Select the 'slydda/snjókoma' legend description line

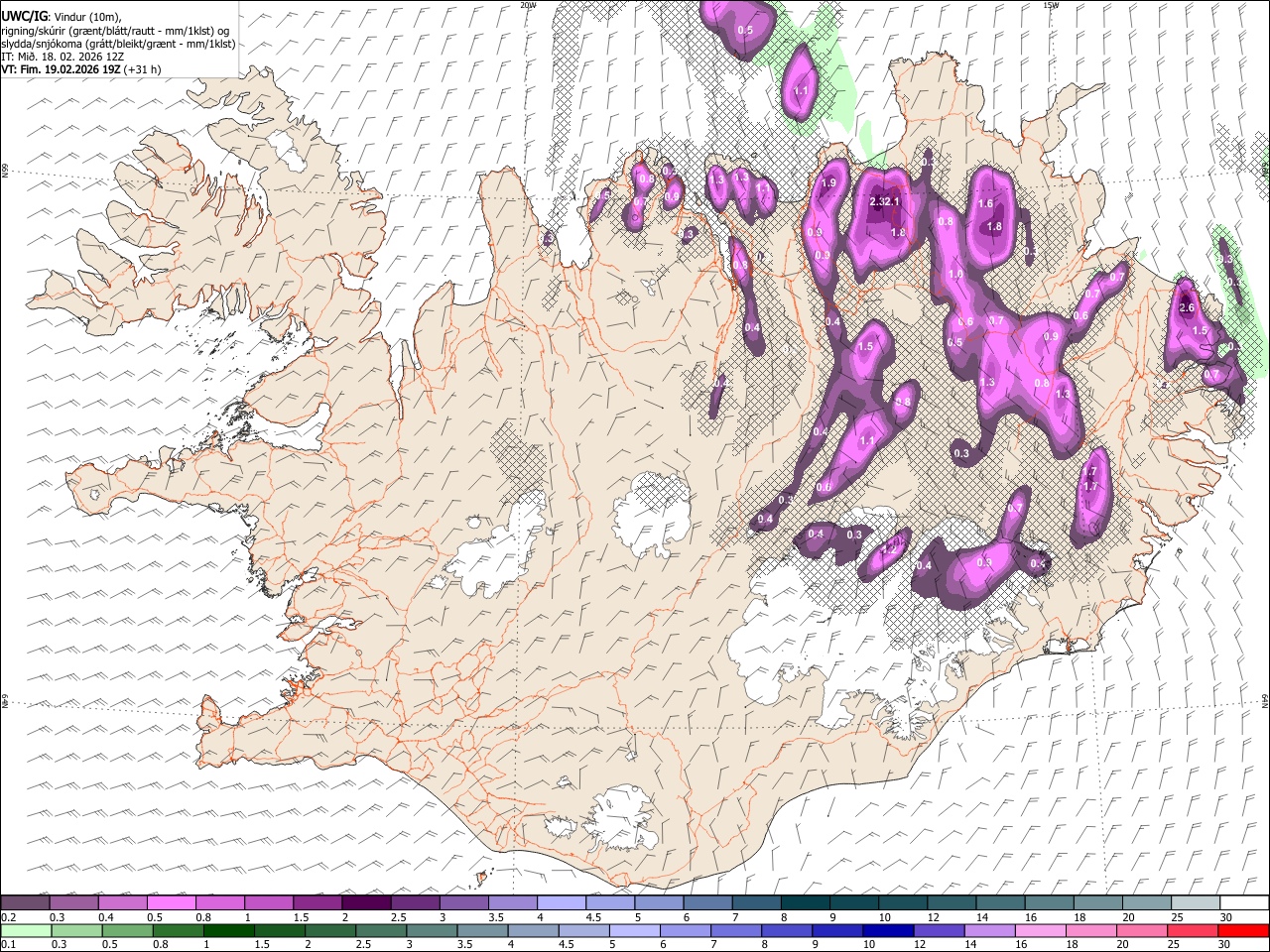[119, 44]
